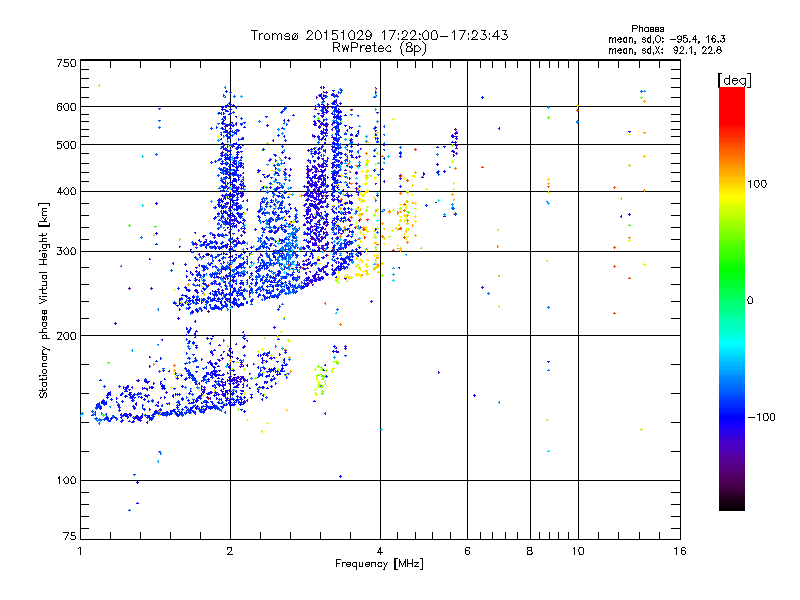
Task: Click x-axis tick label '4'
Action: click(x=380, y=551)
